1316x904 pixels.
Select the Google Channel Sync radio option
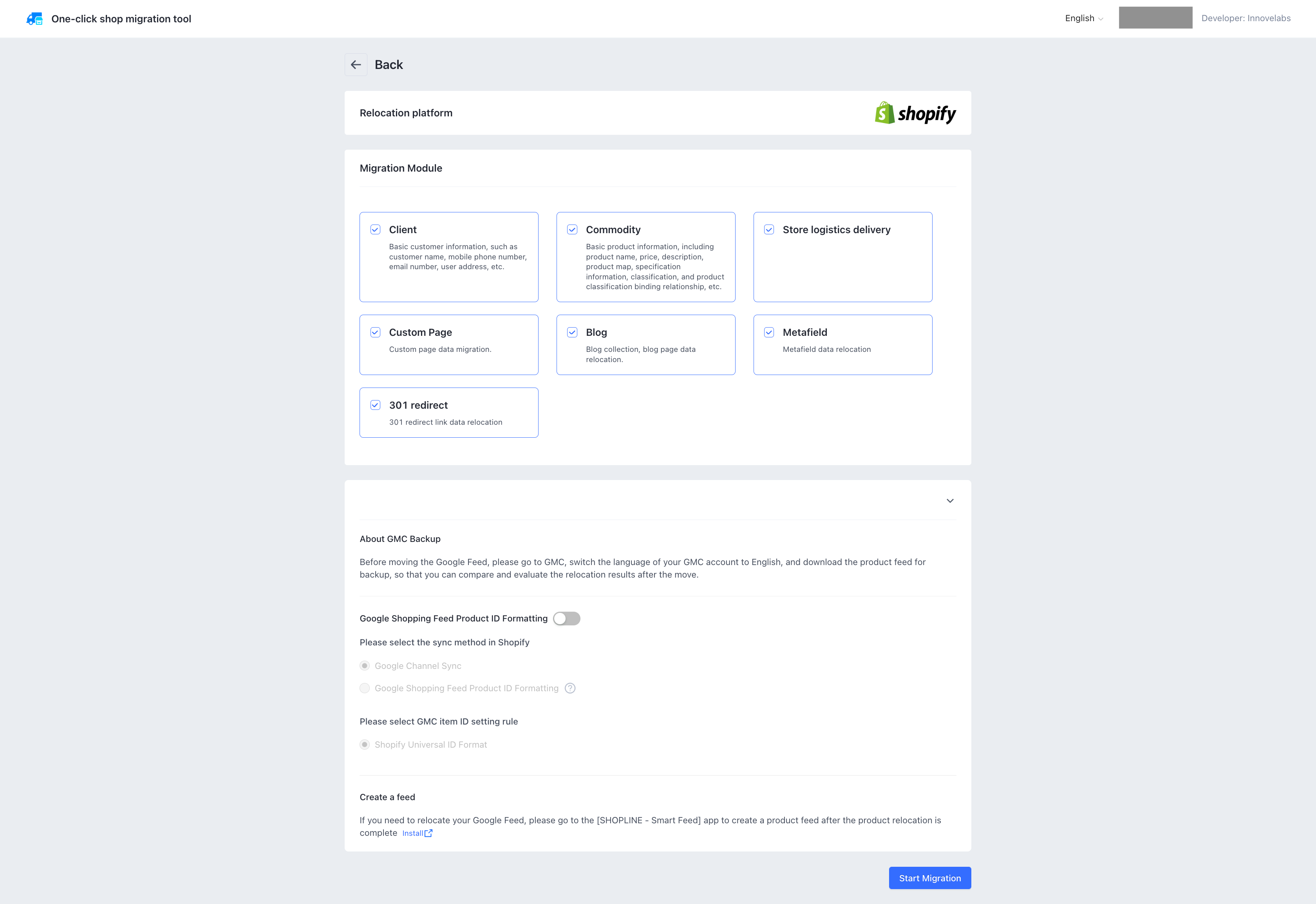click(365, 665)
